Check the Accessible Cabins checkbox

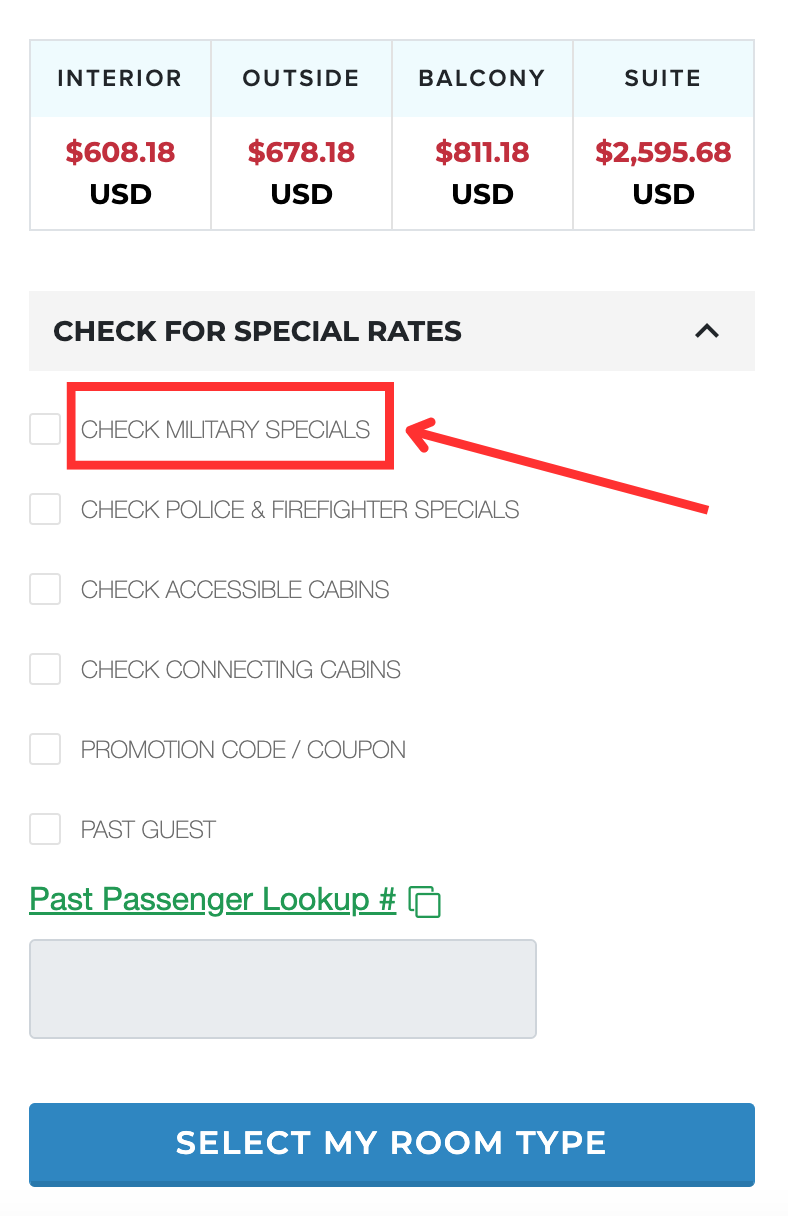[45, 590]
